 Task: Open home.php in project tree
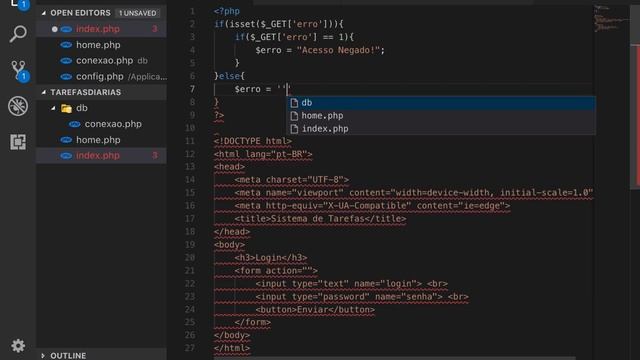point(101,140)
